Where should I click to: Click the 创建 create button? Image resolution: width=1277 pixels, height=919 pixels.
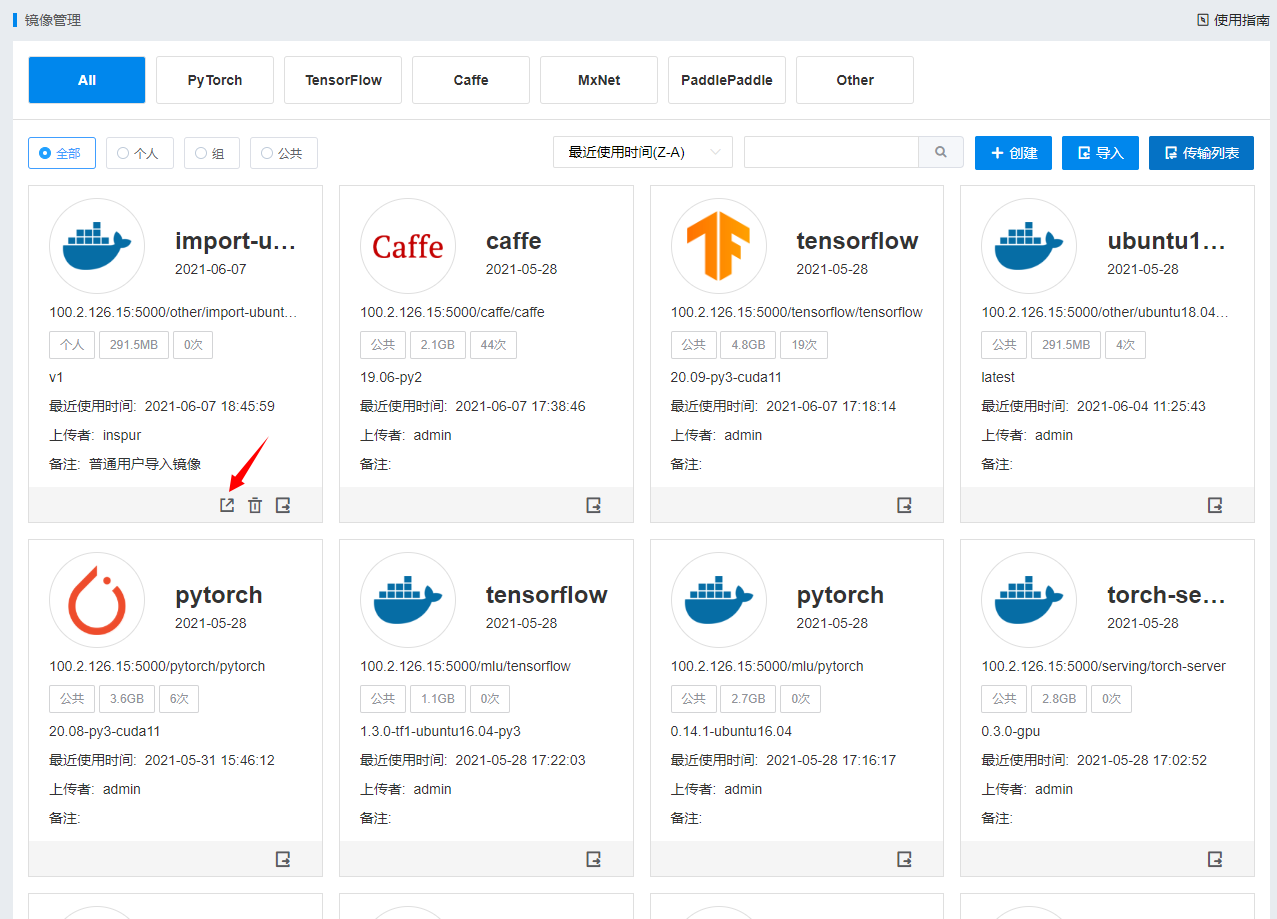pos(1013,153)
